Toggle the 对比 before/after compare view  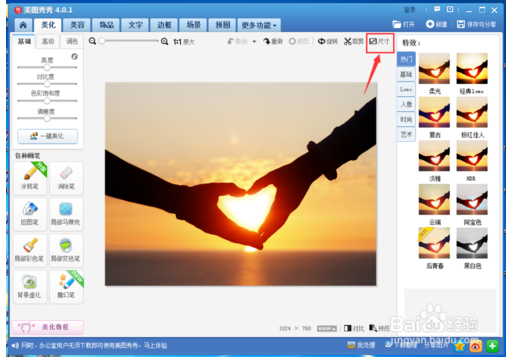pyautogui.click(x=354, y=328)
